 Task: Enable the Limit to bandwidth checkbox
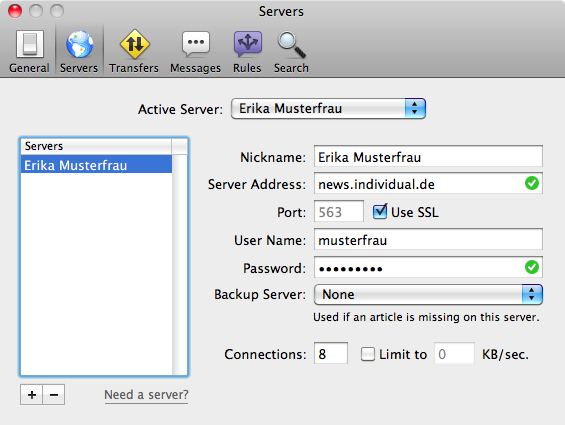[368, 354]
